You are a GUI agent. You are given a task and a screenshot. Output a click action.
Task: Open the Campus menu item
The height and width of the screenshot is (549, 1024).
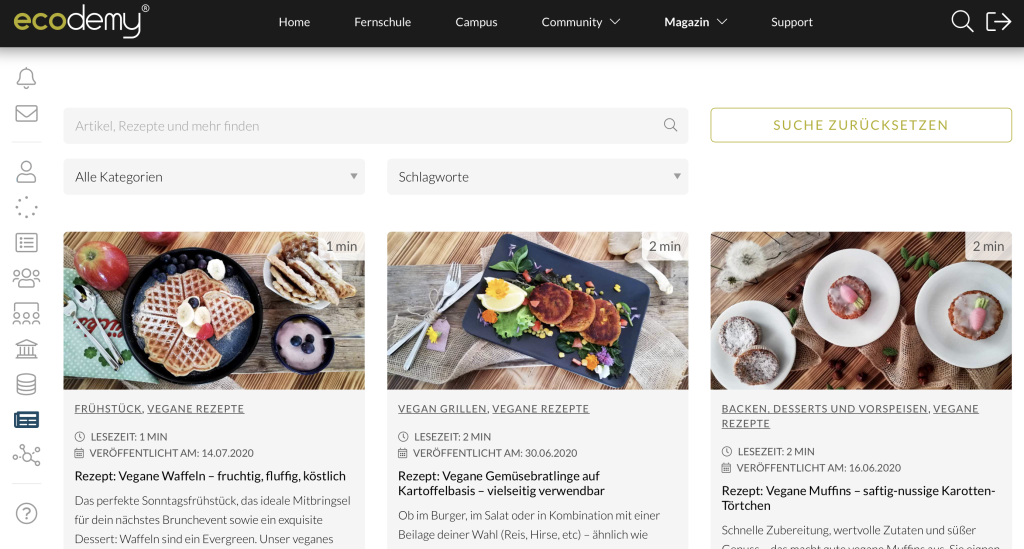[x=476, y=22]
